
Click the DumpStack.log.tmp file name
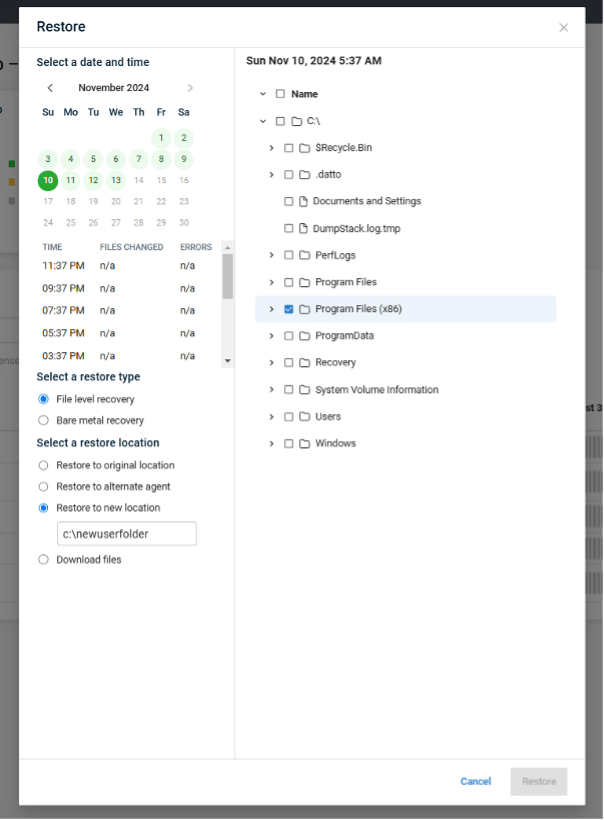pyautogui.click(x=357, y=229)
